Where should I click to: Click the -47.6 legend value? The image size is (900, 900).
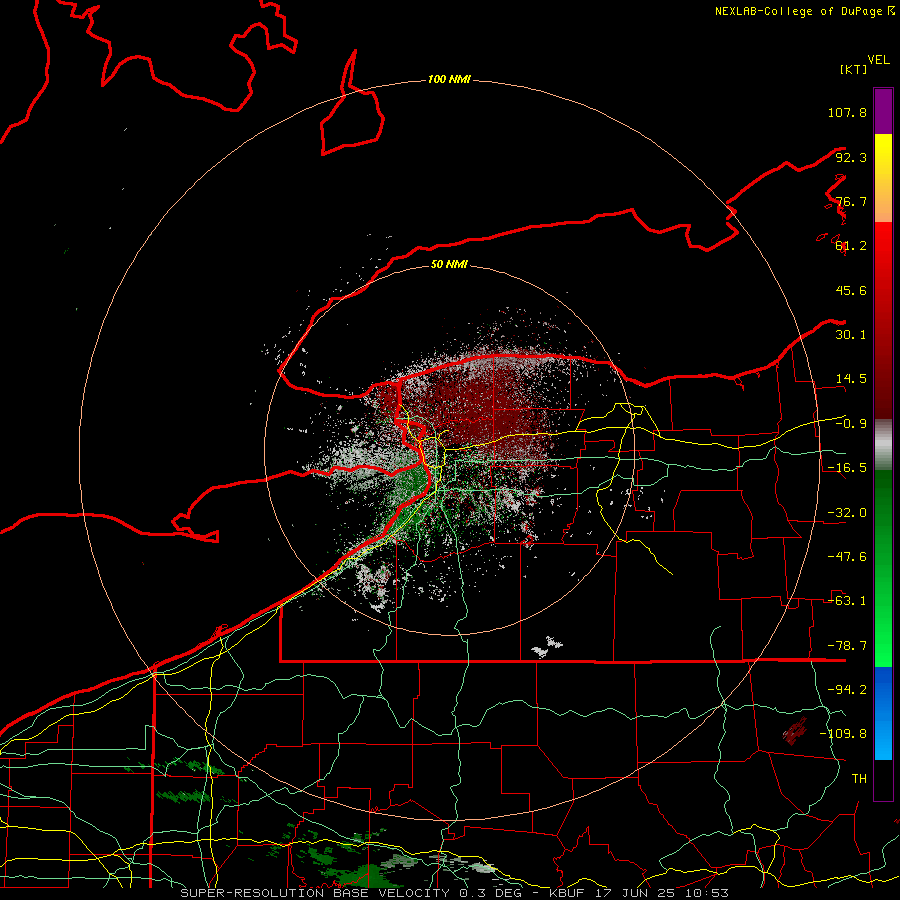point(847,557)
